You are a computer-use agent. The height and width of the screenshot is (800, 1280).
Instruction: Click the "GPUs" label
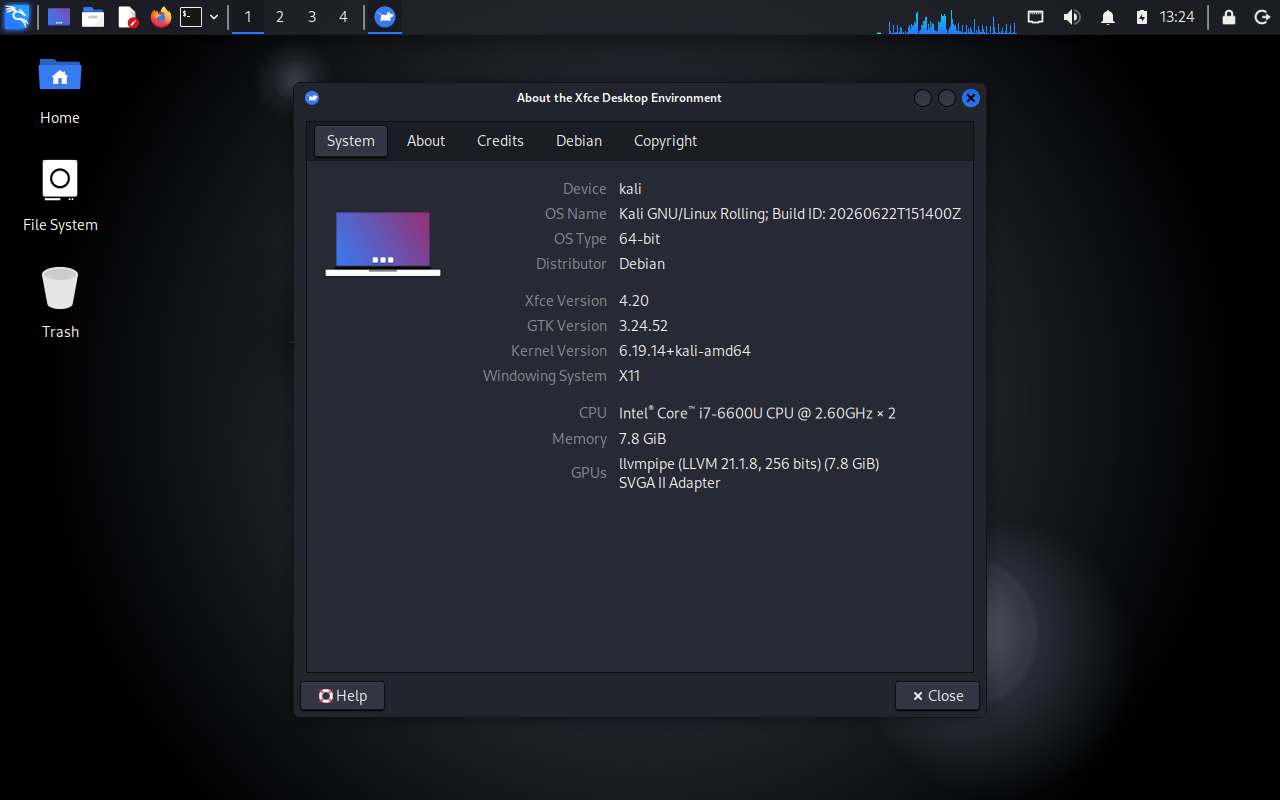coord(589,473)
